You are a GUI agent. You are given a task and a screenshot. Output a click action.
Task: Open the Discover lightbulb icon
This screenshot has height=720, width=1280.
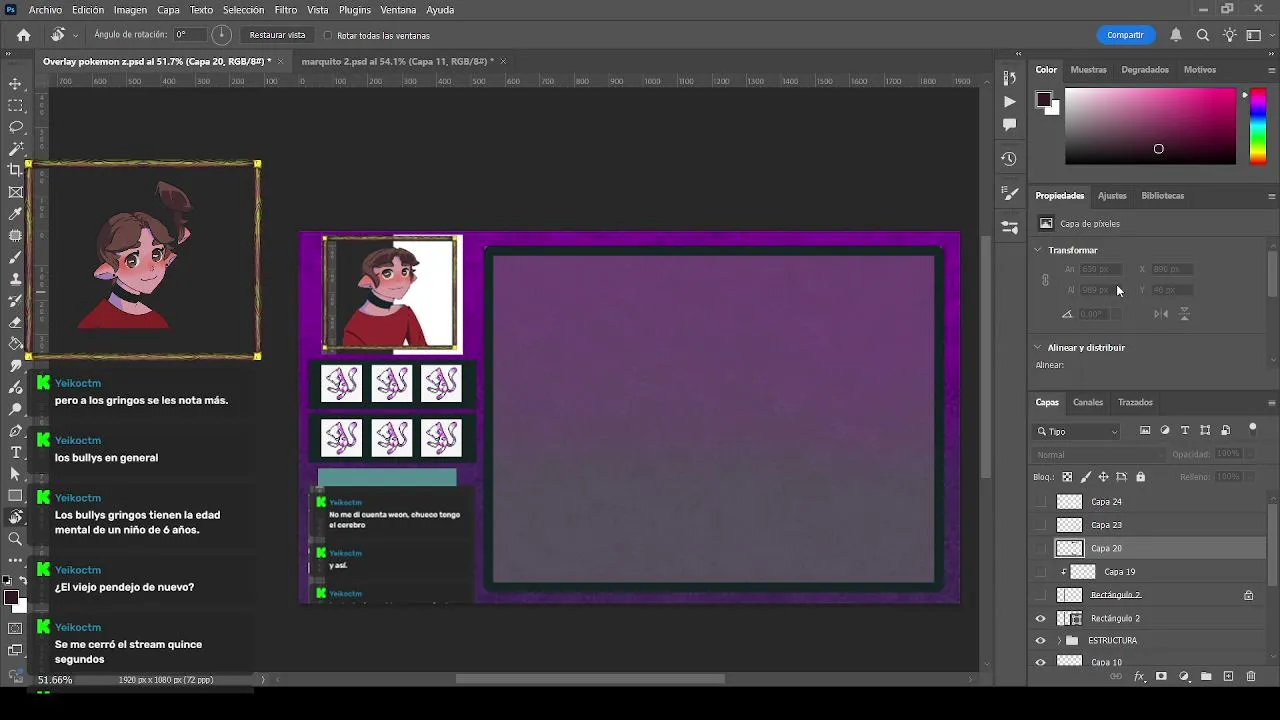1230,35
